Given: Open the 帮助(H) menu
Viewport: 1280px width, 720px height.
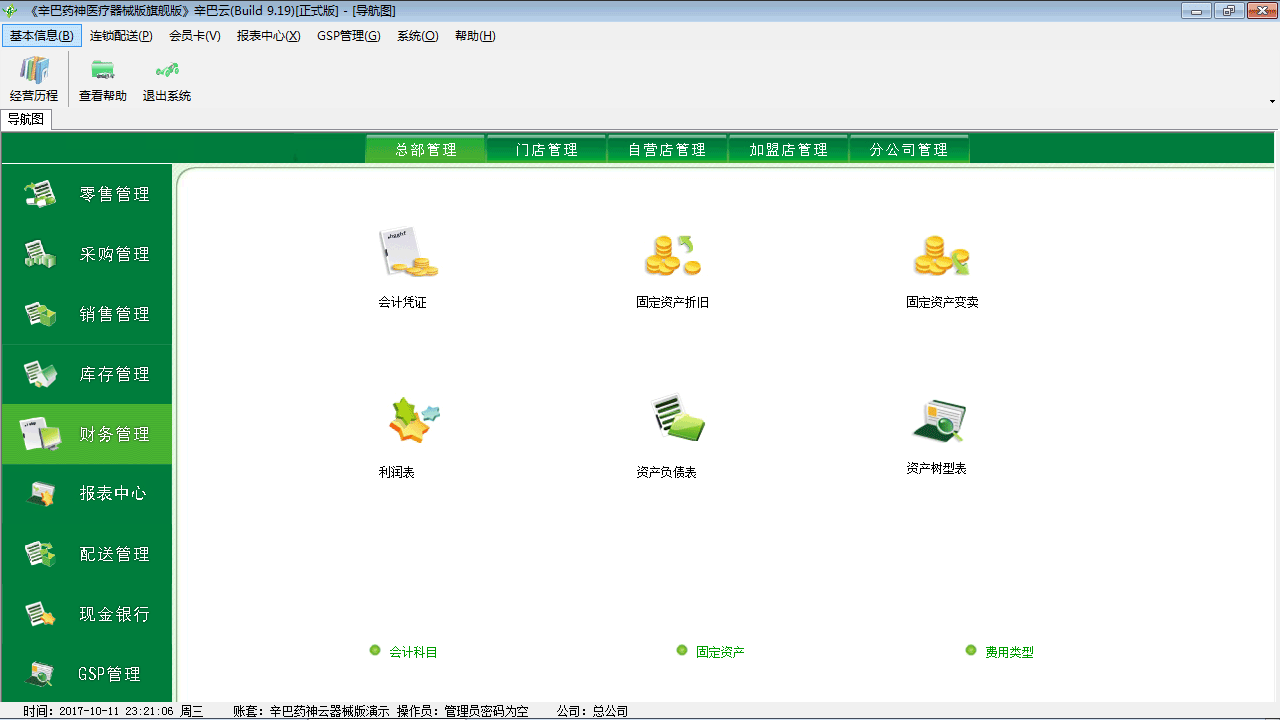Looking at the screenshot, I should 475,36.
